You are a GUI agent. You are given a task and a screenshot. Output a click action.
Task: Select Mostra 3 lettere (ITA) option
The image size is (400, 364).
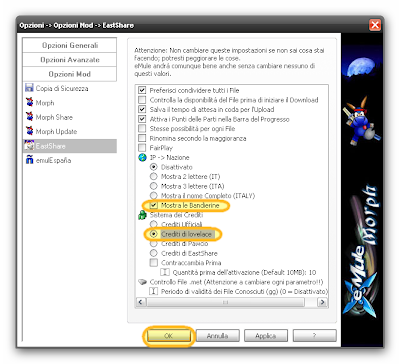[153, 186]
